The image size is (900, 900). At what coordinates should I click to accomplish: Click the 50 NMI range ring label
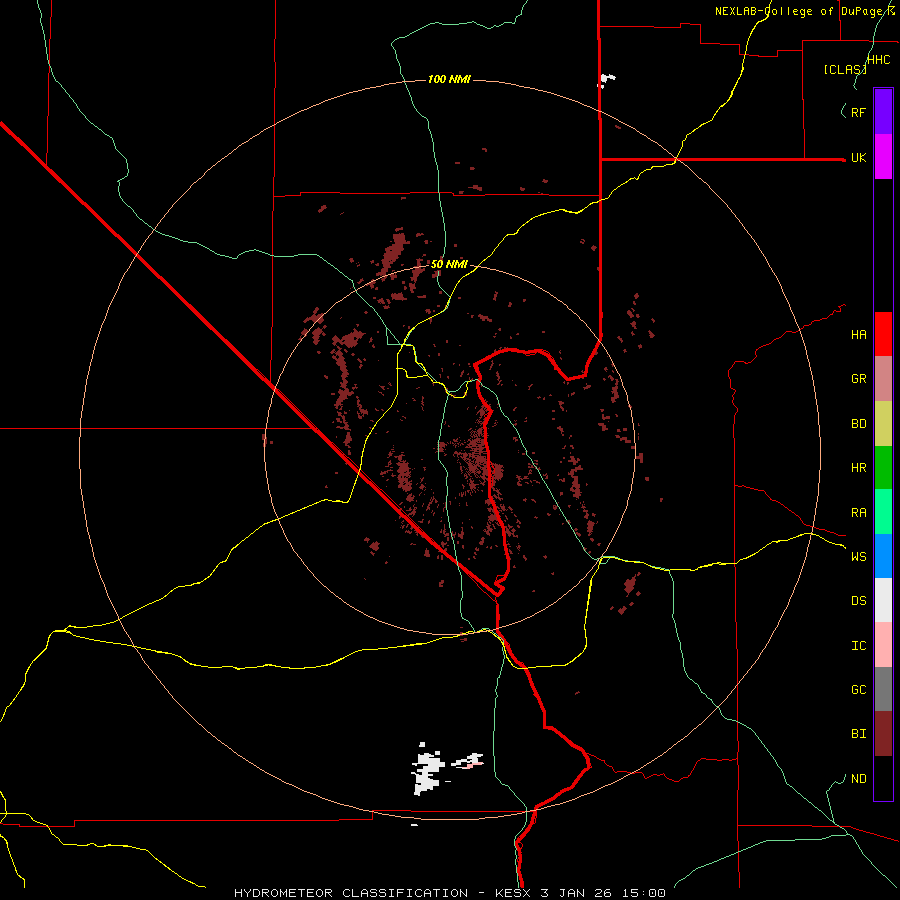449,264
